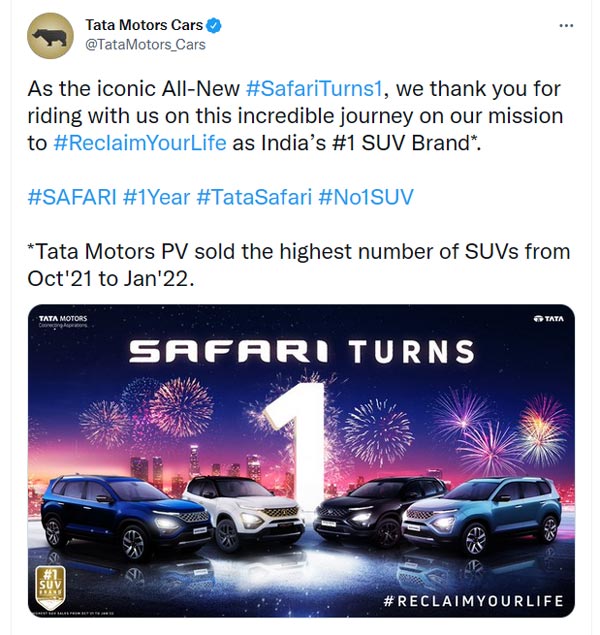Image resolution: width=600 pixels, height=635 pixels.
Task: Follow the #ReclaimYourLife hashtag link
Action: pos(140,143)
